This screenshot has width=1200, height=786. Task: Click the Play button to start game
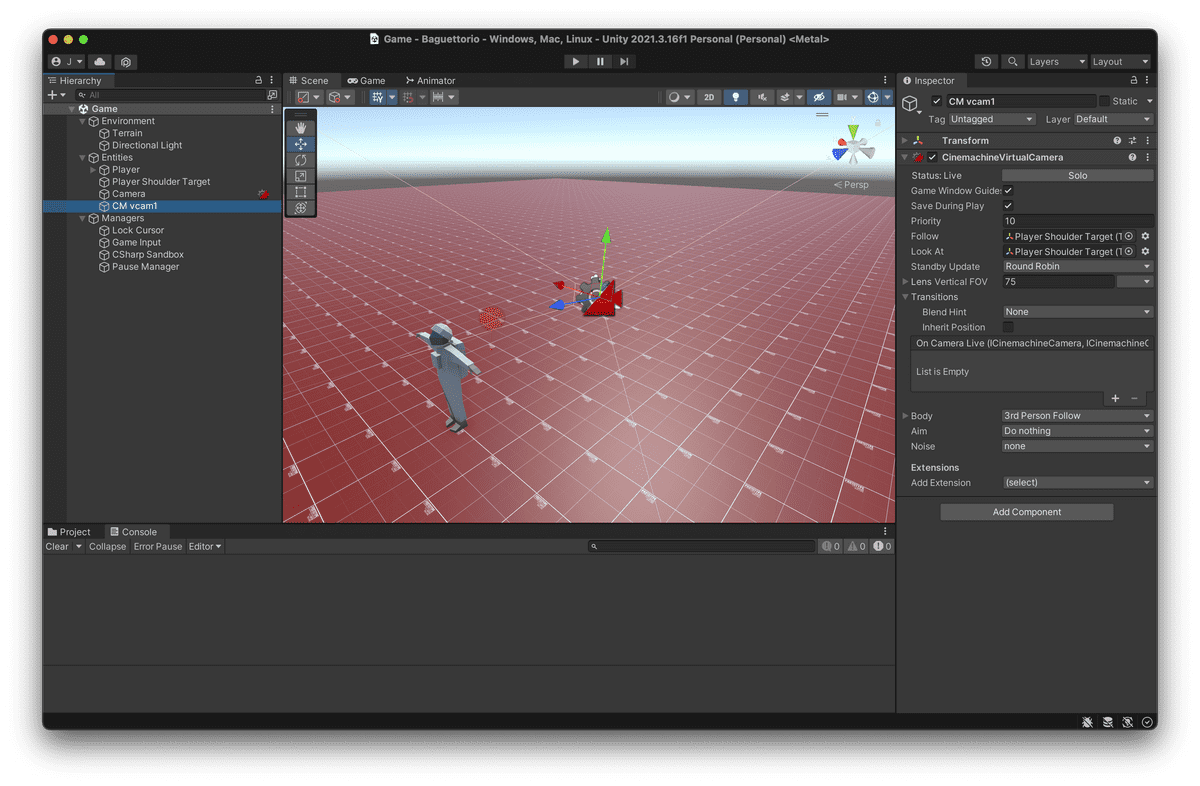pos(575,62)
